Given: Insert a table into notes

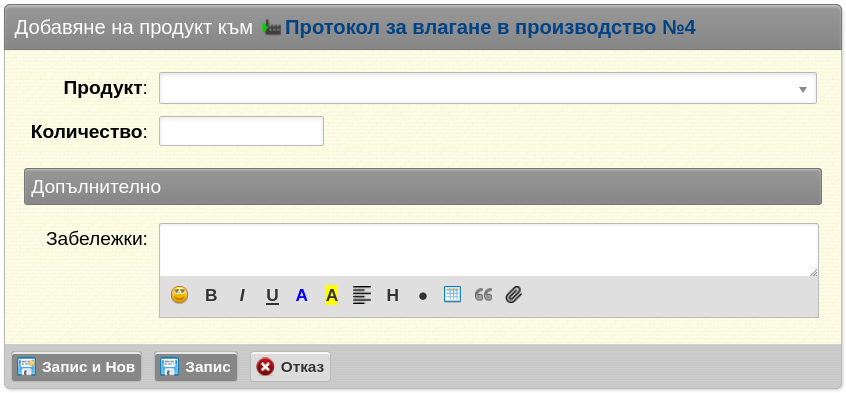Looking at the screenshot, I should [x=452, y=294].
